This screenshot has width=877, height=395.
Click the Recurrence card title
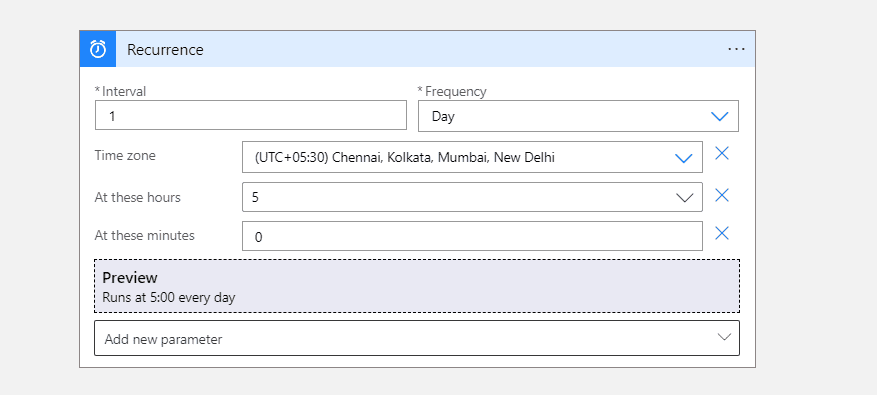tap(165, 50)
